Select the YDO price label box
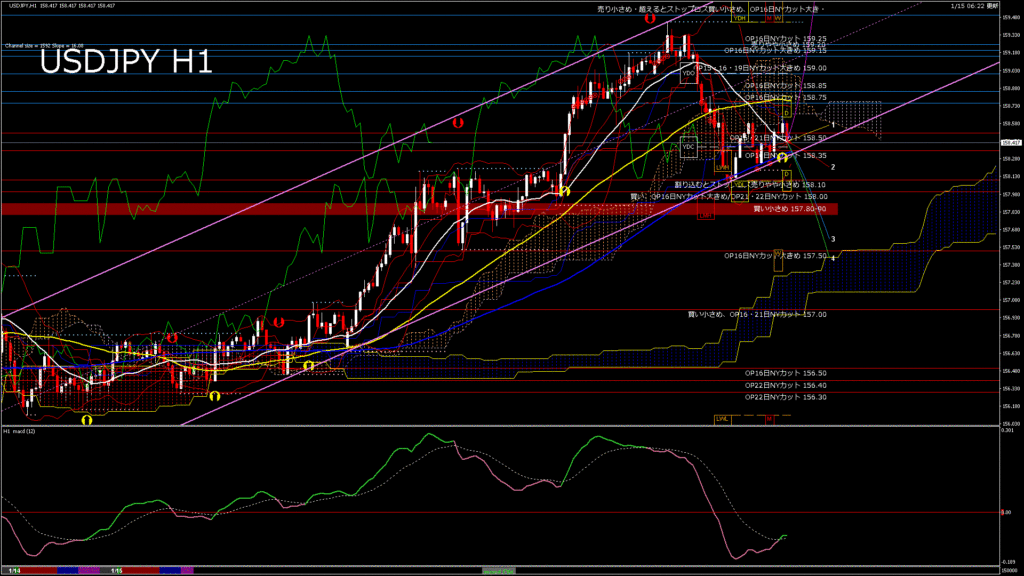1024x576 pixels. (x=688, y=73)
